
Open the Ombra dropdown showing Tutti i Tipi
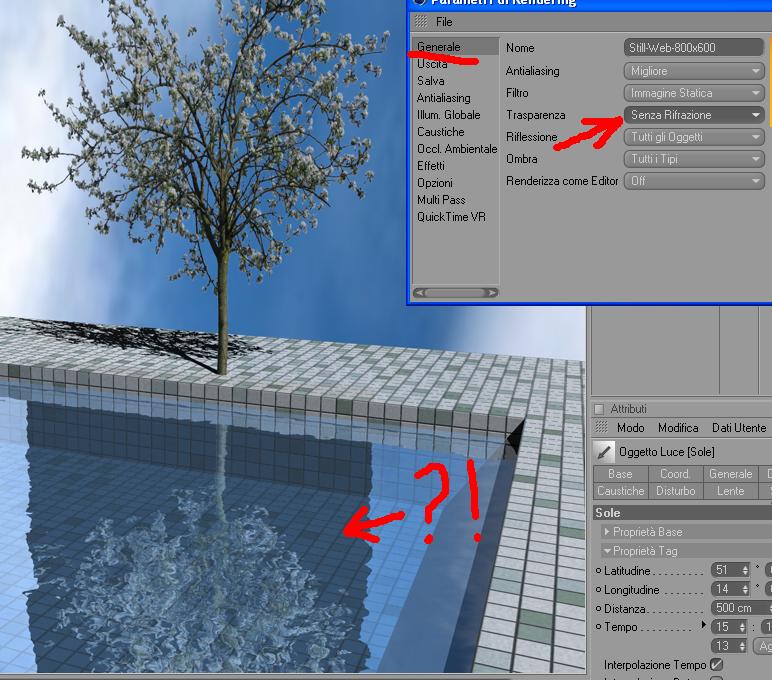click(694, 159)
